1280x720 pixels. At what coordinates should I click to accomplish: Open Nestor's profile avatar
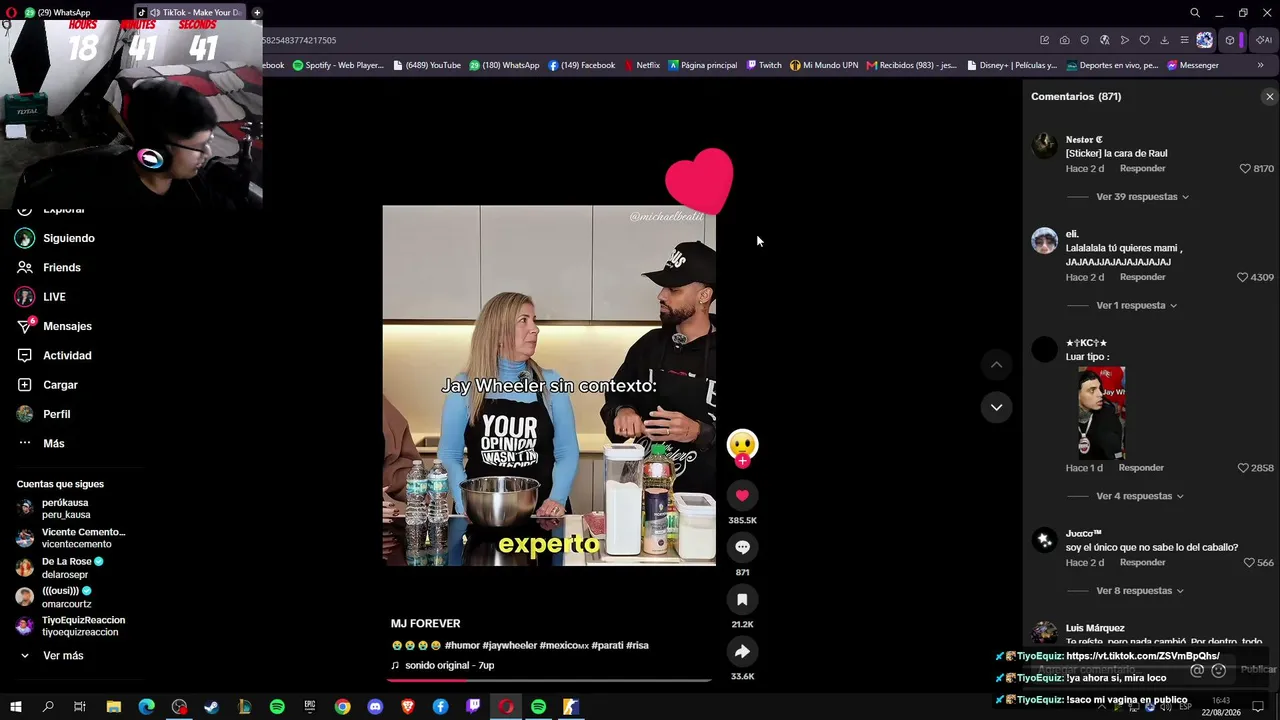pos(1044,146)
